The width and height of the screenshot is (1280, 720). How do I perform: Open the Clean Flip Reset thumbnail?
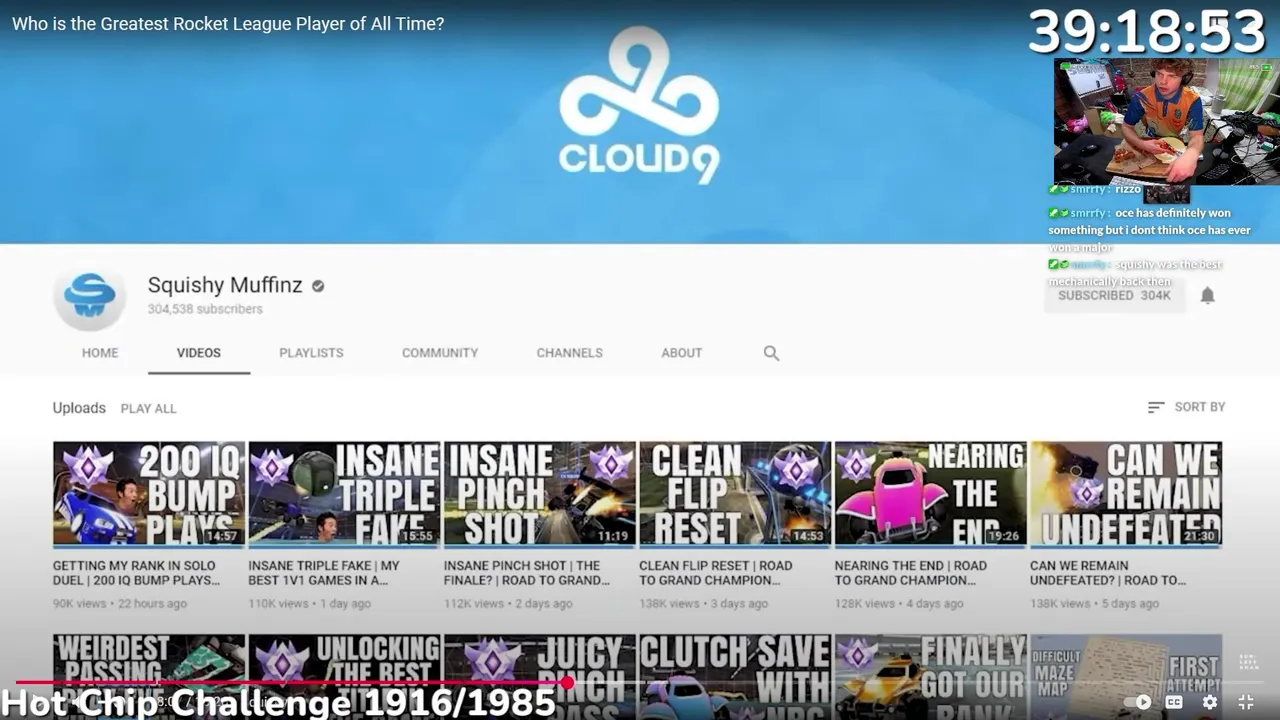[x=735, y=495]
